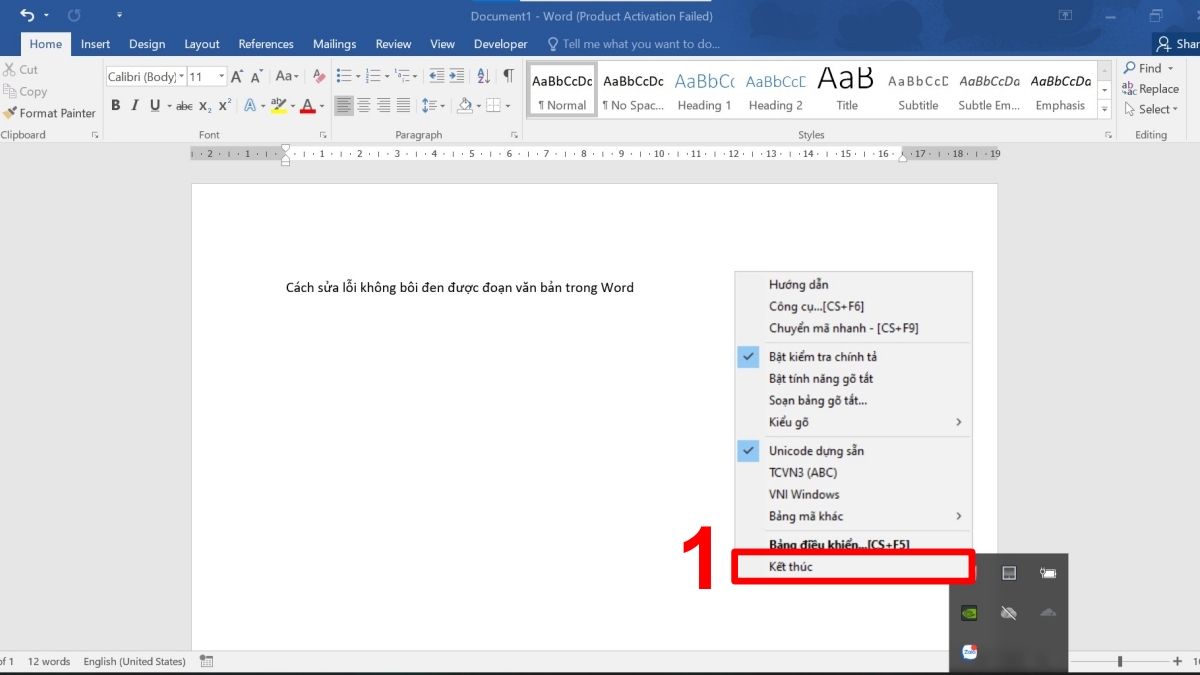Click the Clear All Formatting eraser icon
Image resolution: width=1200 pixels, height=675 pixels.
click(x=319, y=76)
